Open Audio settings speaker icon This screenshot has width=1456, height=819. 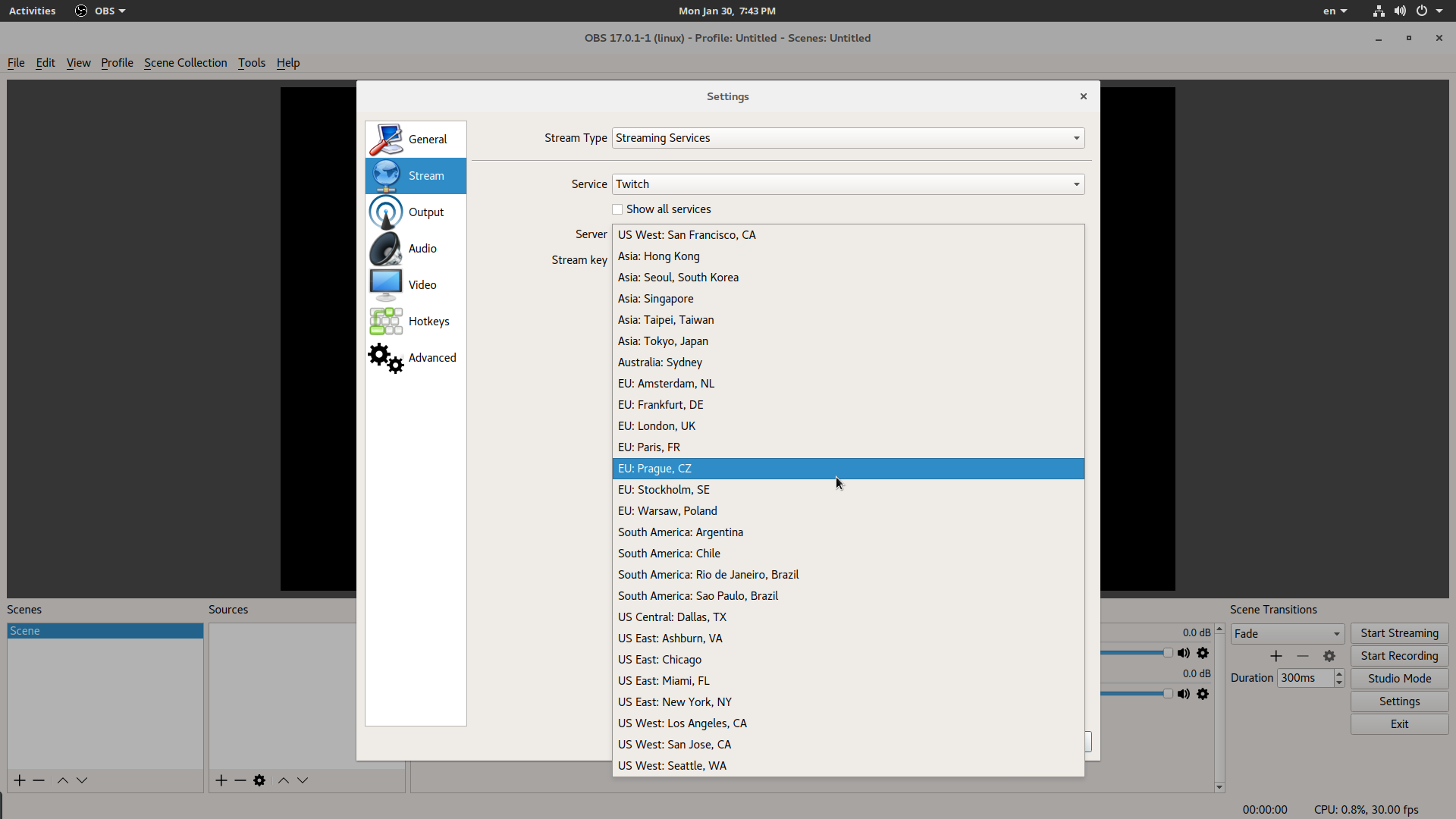point(386,249)
